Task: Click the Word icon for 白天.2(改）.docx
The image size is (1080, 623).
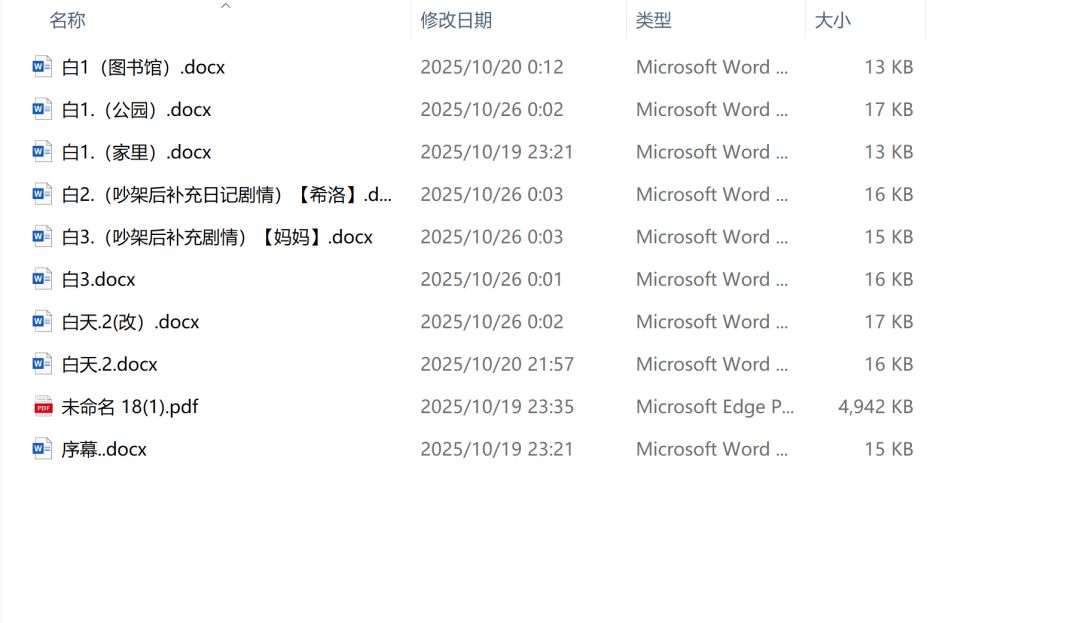Action: coord(41,321)
